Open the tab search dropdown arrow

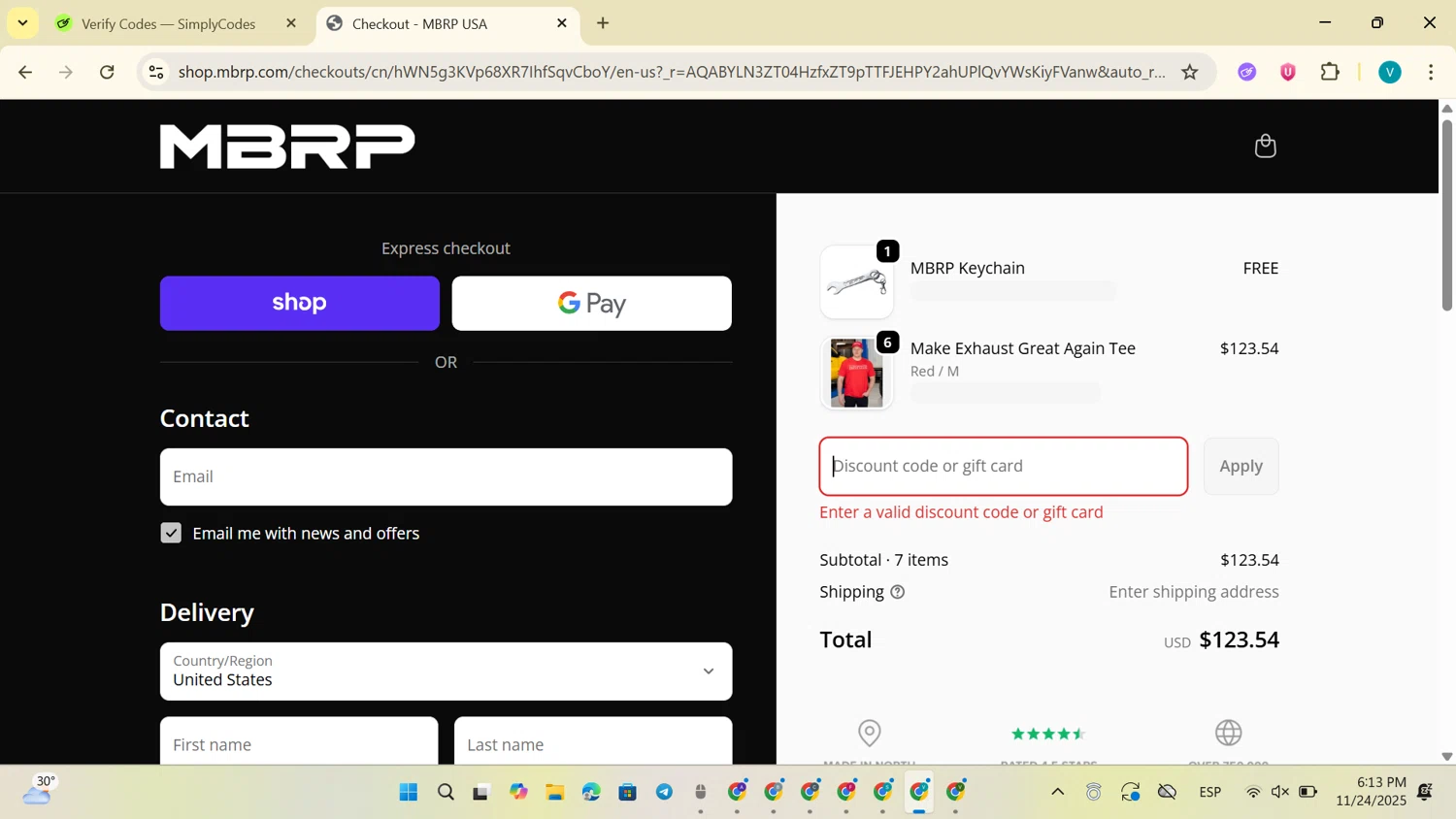point(22,23)
